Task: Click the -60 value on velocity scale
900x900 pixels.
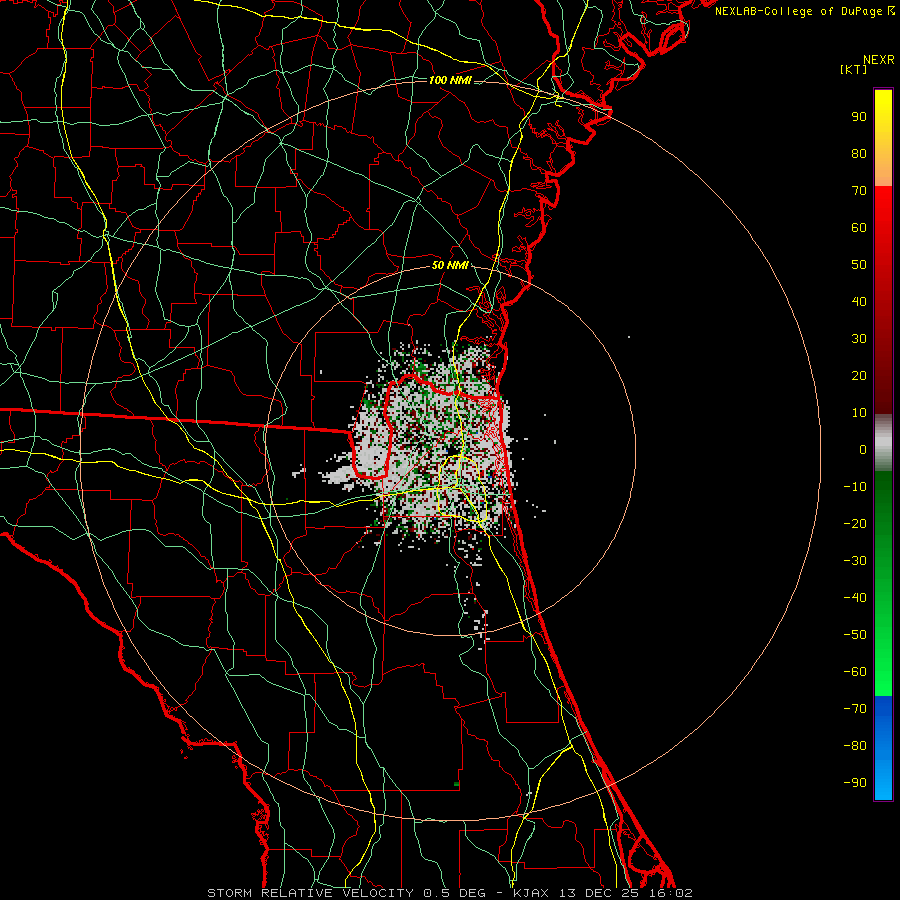Action: point(855,672)
